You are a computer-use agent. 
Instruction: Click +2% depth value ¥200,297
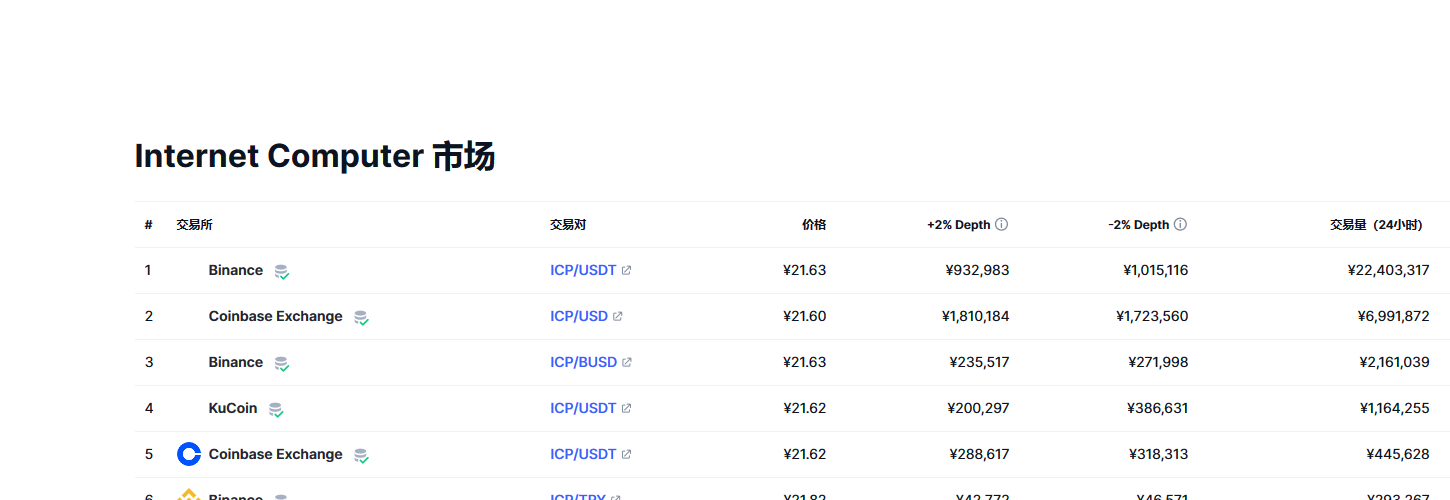[x=978, y=408]
